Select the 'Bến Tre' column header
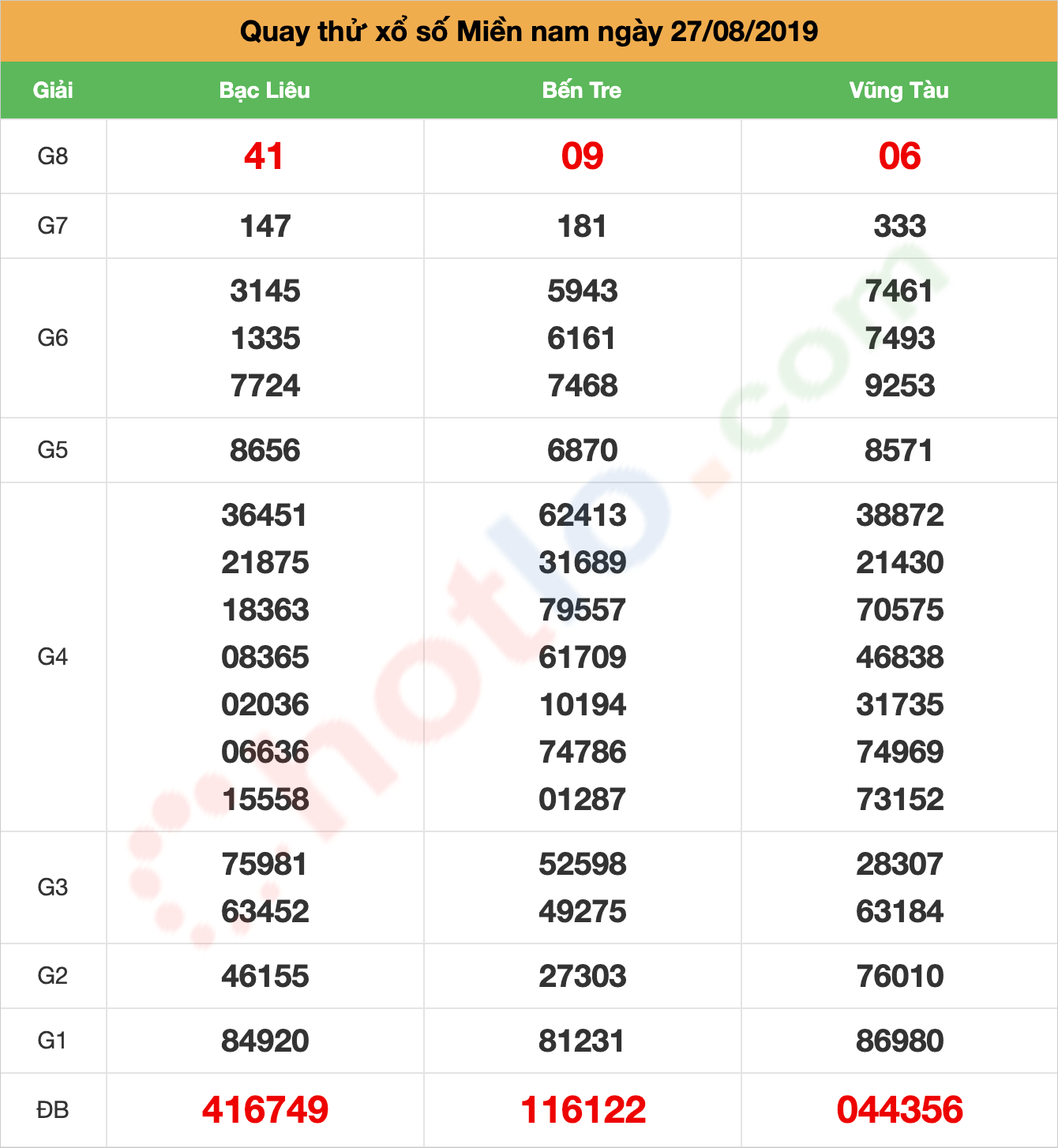The height and width of the screenshot is (1148, 1058). click(582, 90)
